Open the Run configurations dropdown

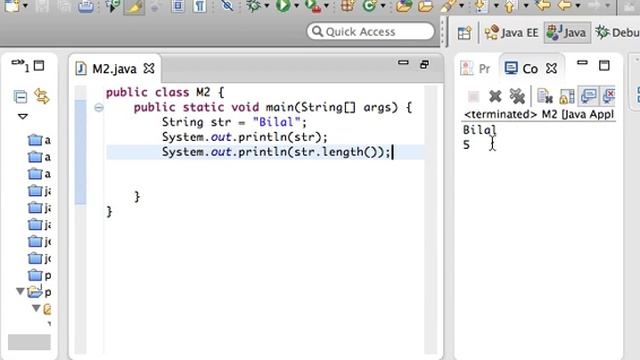(296, 6)
